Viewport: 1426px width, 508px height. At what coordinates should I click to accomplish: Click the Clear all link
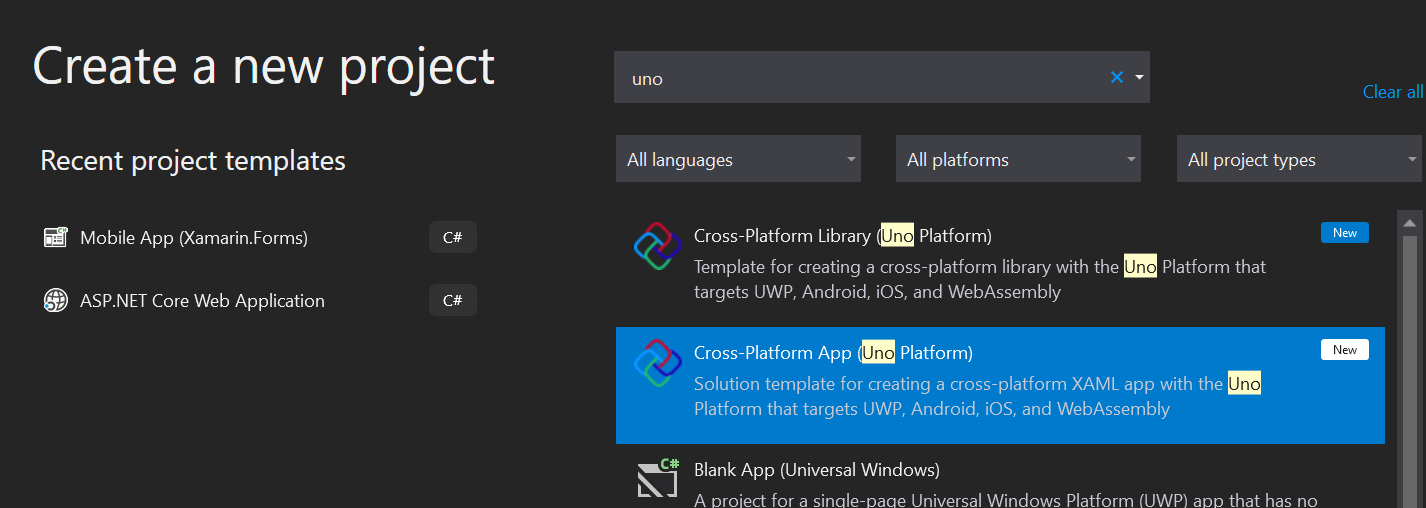[x=1393, y=92]
